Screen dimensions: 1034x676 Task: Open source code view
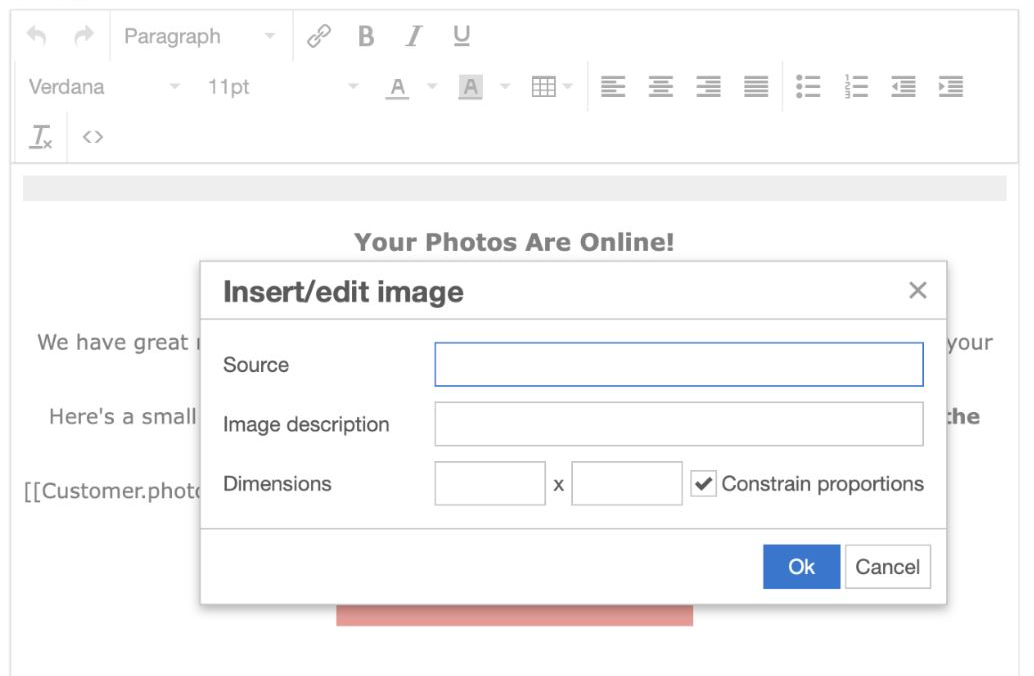(x=92, y=137)
